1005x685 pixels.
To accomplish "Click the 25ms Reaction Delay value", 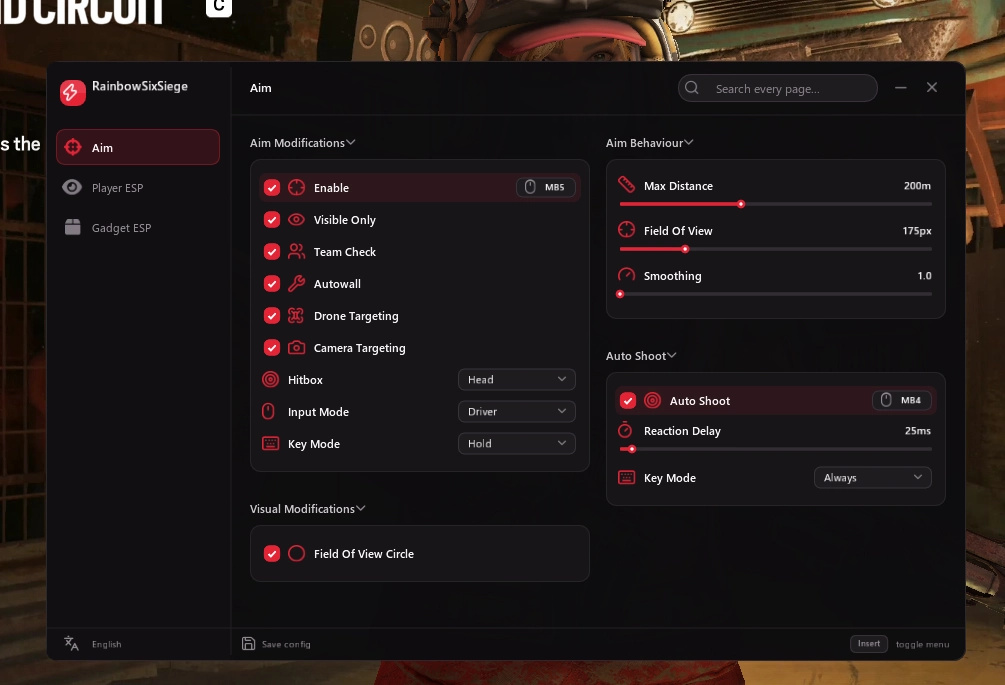I will (918, 431).
